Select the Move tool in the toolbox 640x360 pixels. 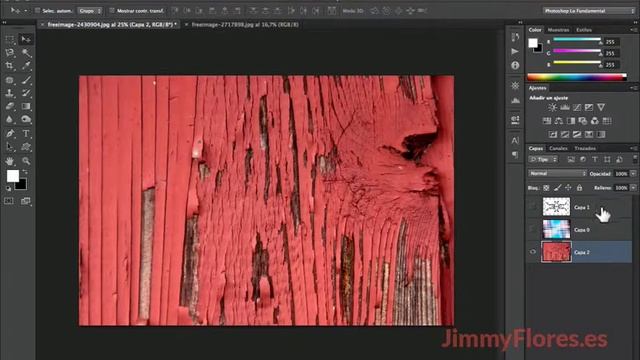pyautogui.click(x=26, y=39)
